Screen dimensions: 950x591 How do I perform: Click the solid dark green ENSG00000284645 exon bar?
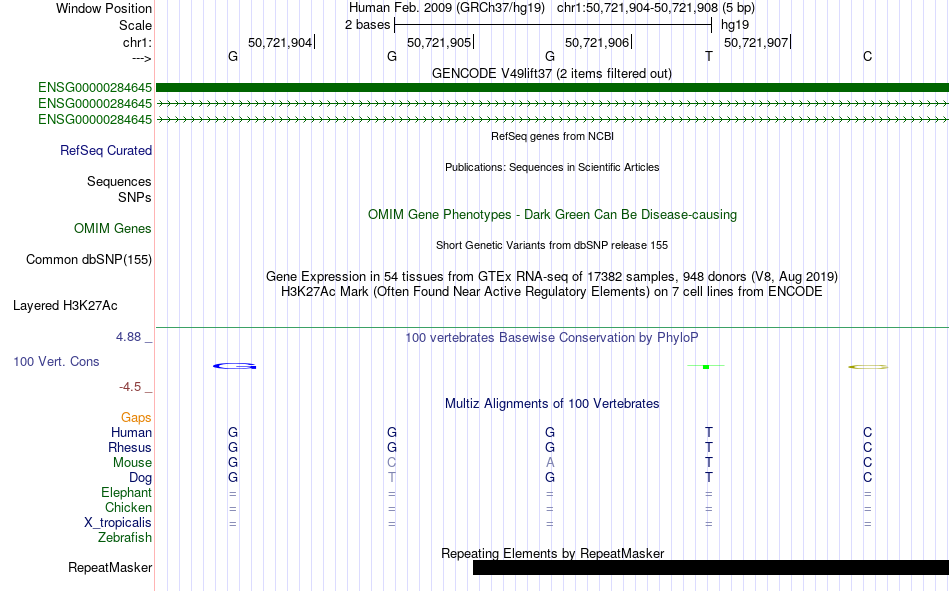tap(553, 87)
